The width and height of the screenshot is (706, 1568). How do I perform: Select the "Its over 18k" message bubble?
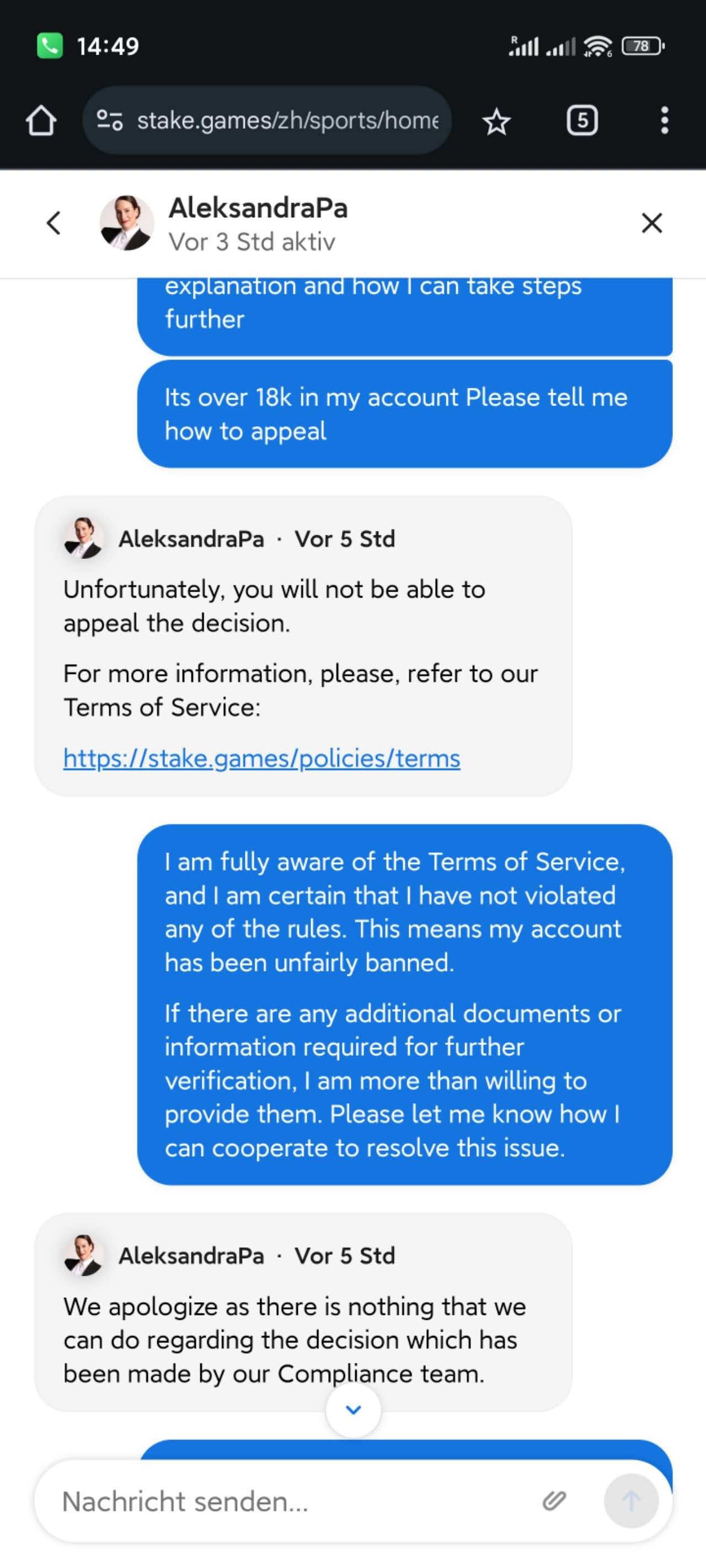[404, 414]
